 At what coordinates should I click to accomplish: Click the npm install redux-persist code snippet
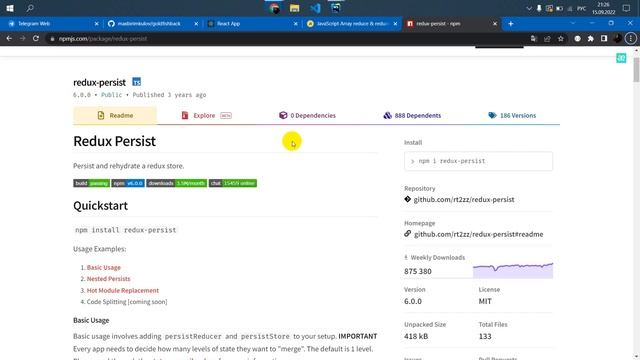tap(126, 230)
